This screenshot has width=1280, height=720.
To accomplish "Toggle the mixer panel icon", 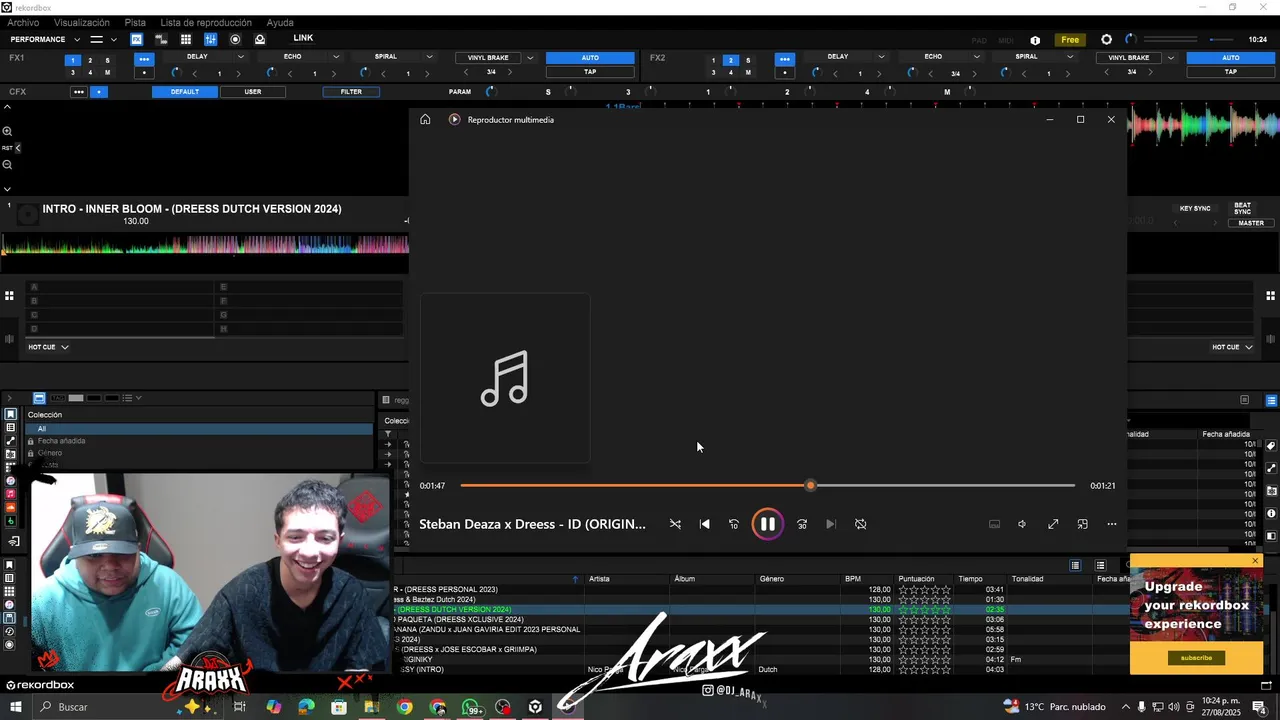I will point(210,39).
